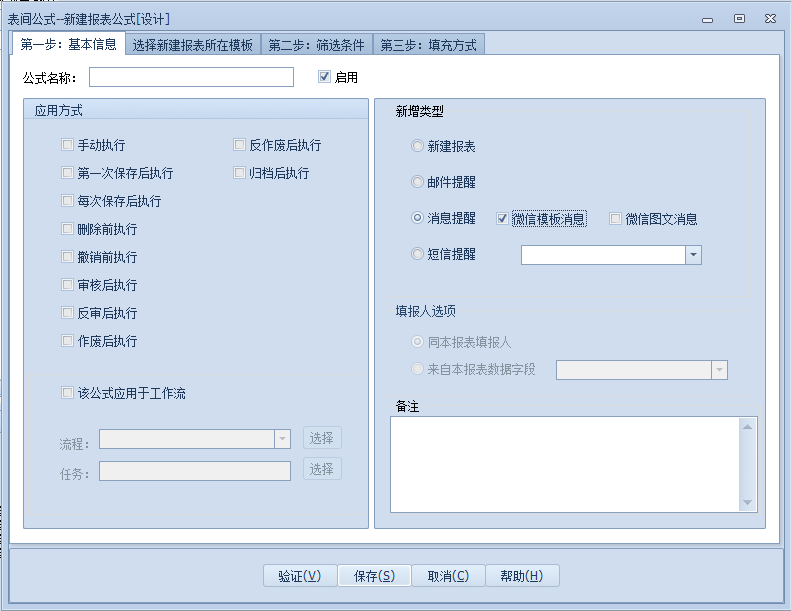Choose the 短信提醒 radio option

pyautogui.click(x=418, y=254)
